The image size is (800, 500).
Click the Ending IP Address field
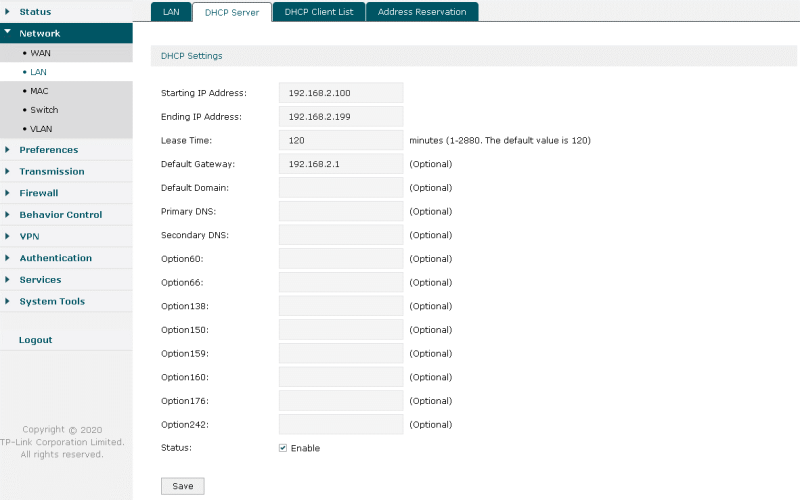[341, 116]
